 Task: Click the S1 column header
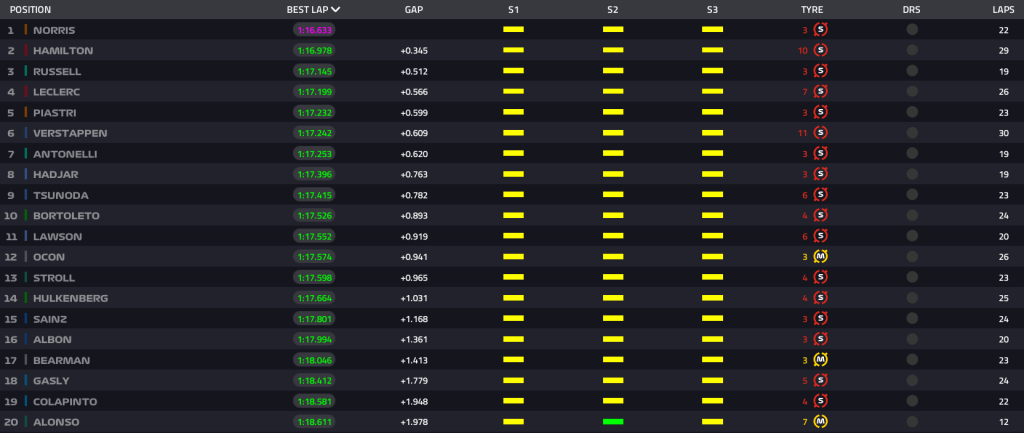[513, 10]
